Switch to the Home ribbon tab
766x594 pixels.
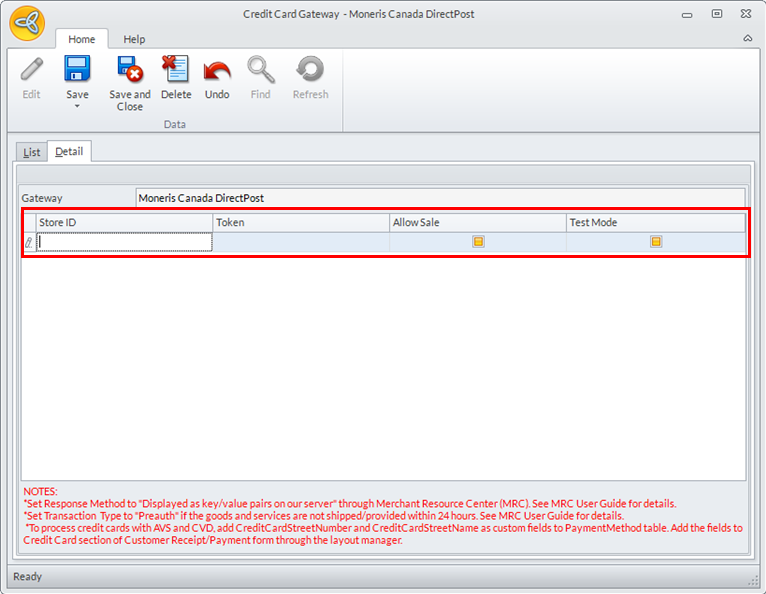click(82, 39)
